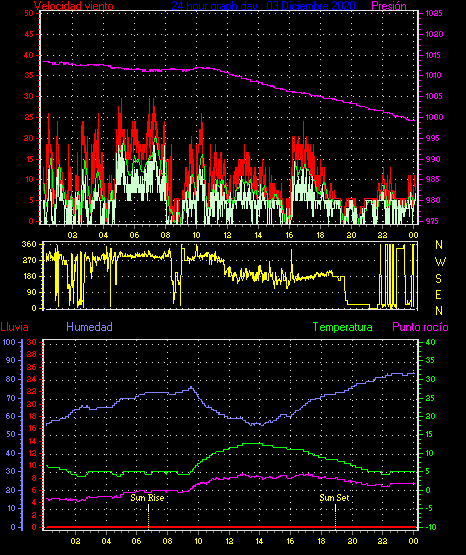Click the 1025 pressure axis value
Image resolution: width=466 pixels, height=555 pixels.
tap(434, 13)
